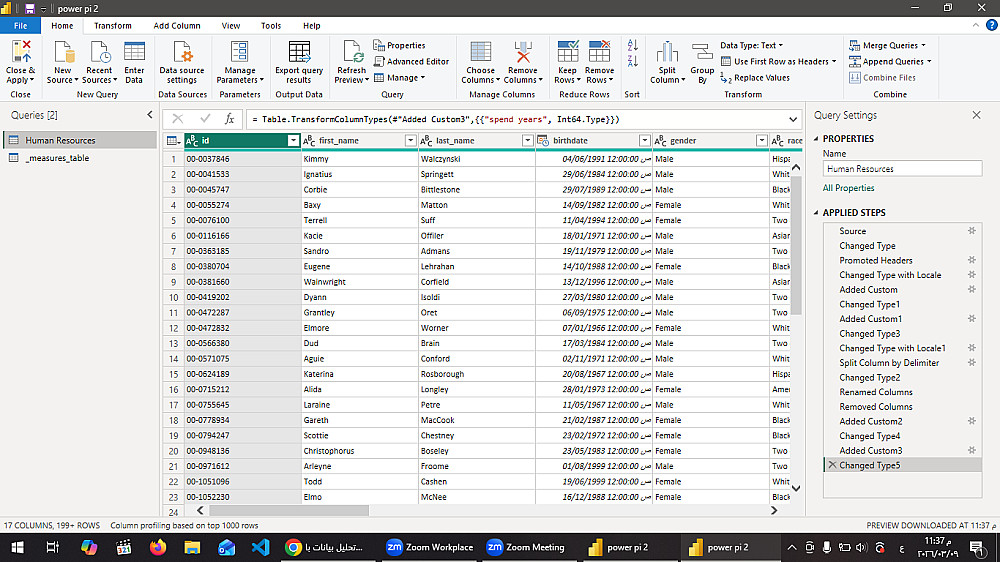Expand the Data Type: Text dropdown
This screenshot has height=562, width=1000.
point(752,45)
